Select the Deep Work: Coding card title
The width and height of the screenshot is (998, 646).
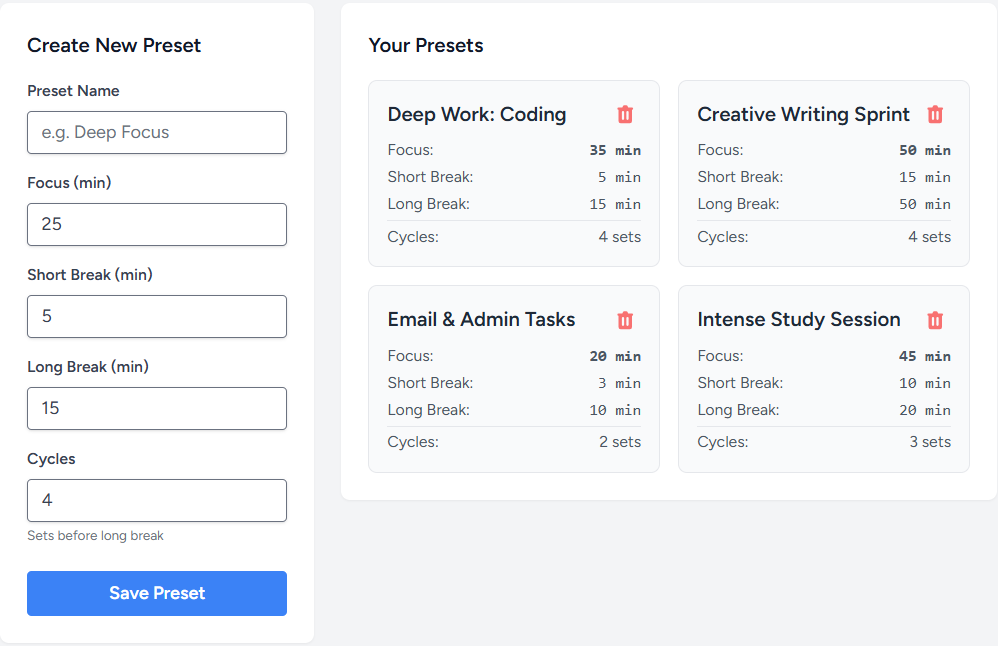tap(477, 115)
